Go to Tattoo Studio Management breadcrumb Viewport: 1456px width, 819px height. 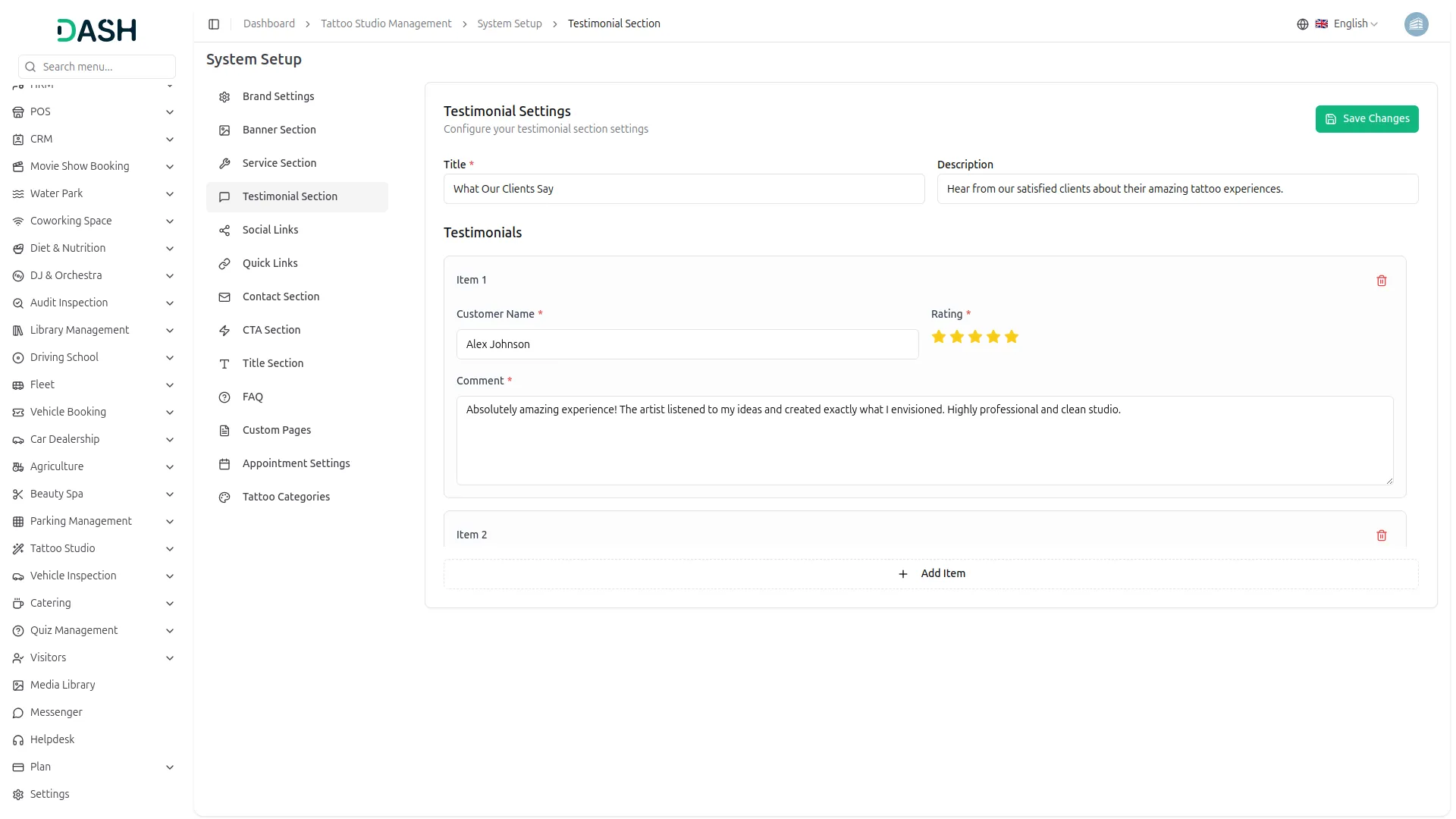[386, 24]
